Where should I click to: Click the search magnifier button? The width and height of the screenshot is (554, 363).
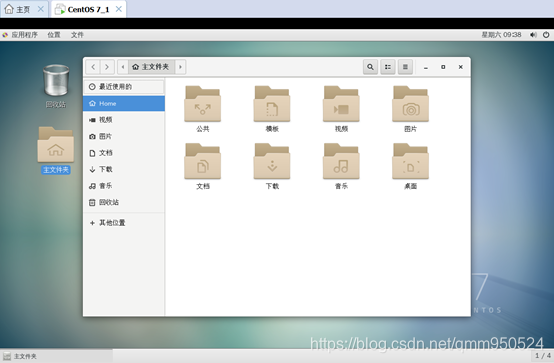370,67
